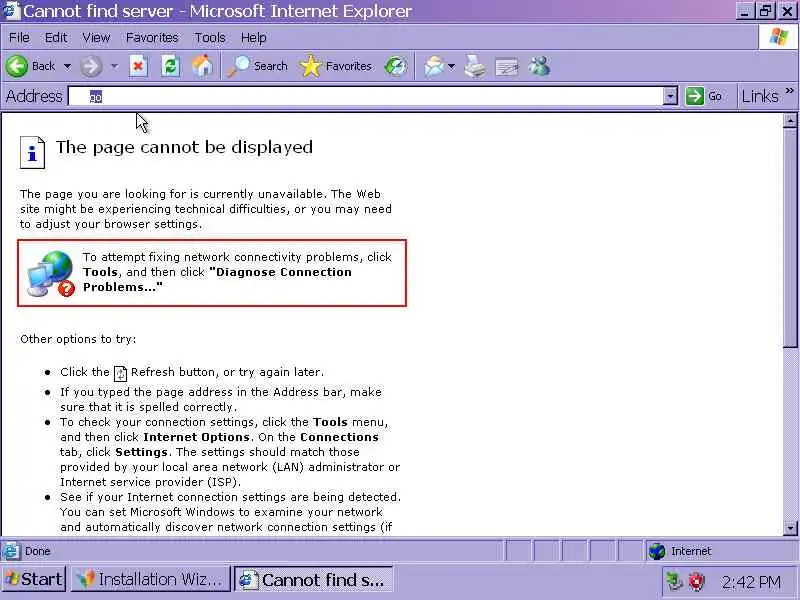Screen dimensions: 800x600
Task: Click the bold Internet Options text
Action: (x=196, y=437)
